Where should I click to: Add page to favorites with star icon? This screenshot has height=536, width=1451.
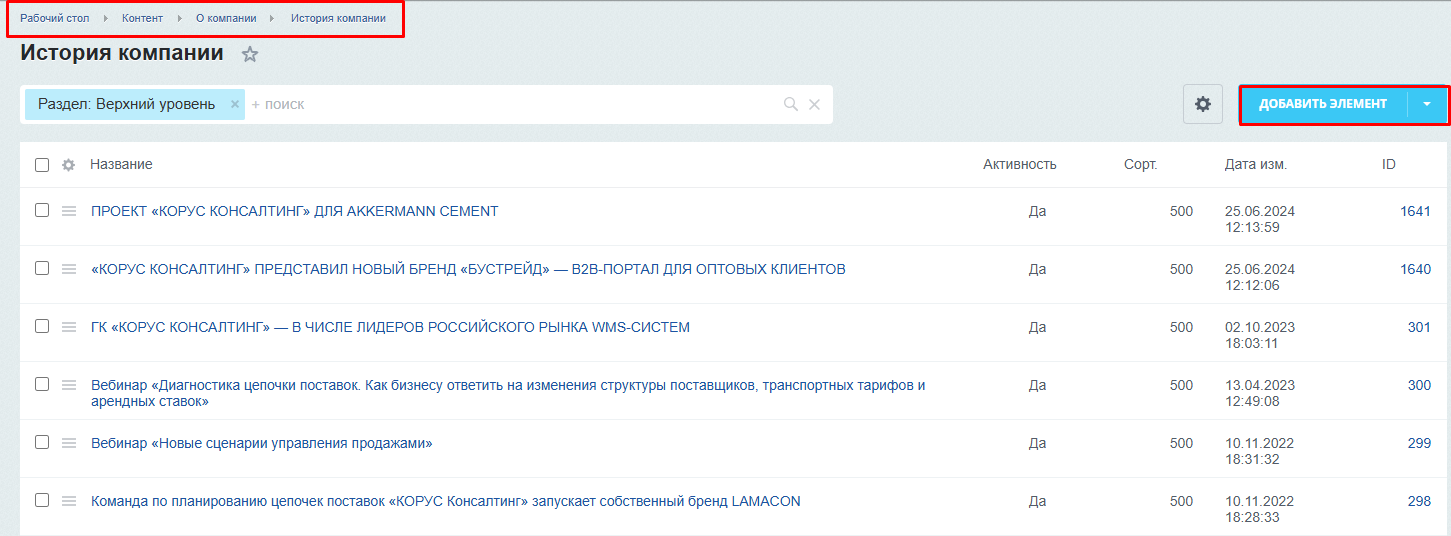click(x=250, y=55)
